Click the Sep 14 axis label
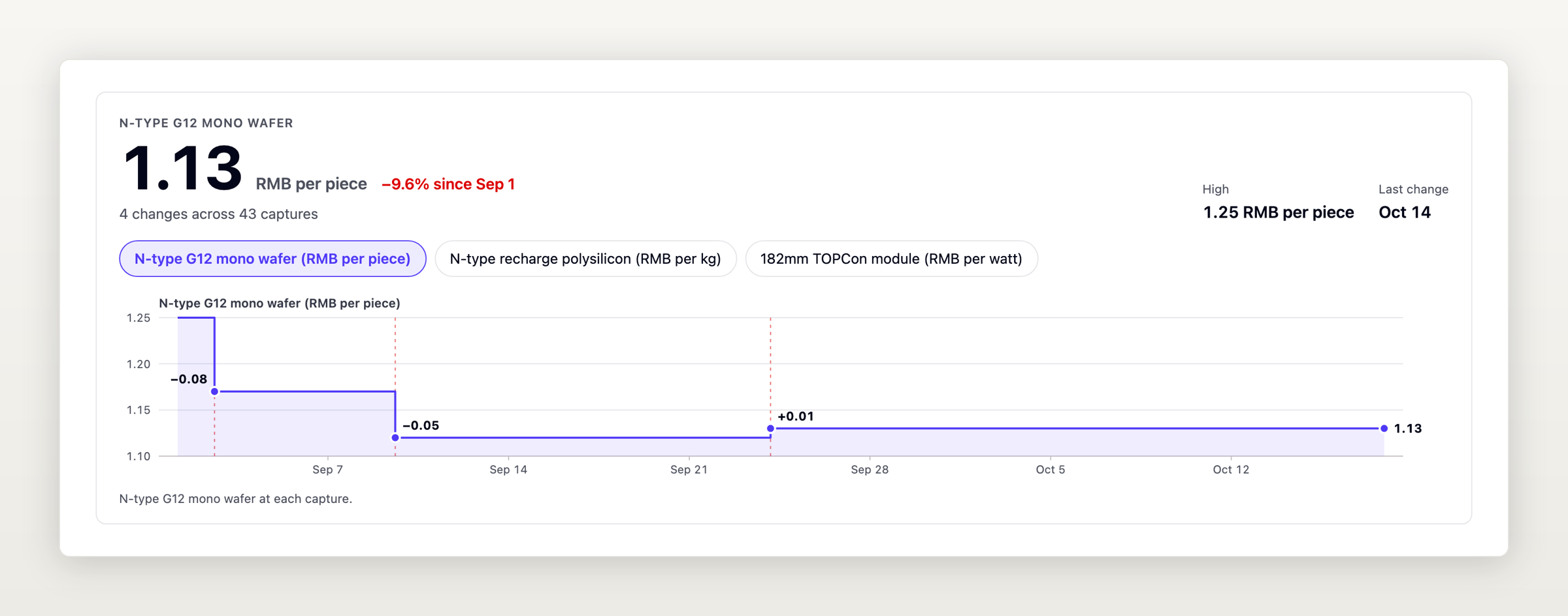This screenshot has height=616, width=1568. [508, 470]
